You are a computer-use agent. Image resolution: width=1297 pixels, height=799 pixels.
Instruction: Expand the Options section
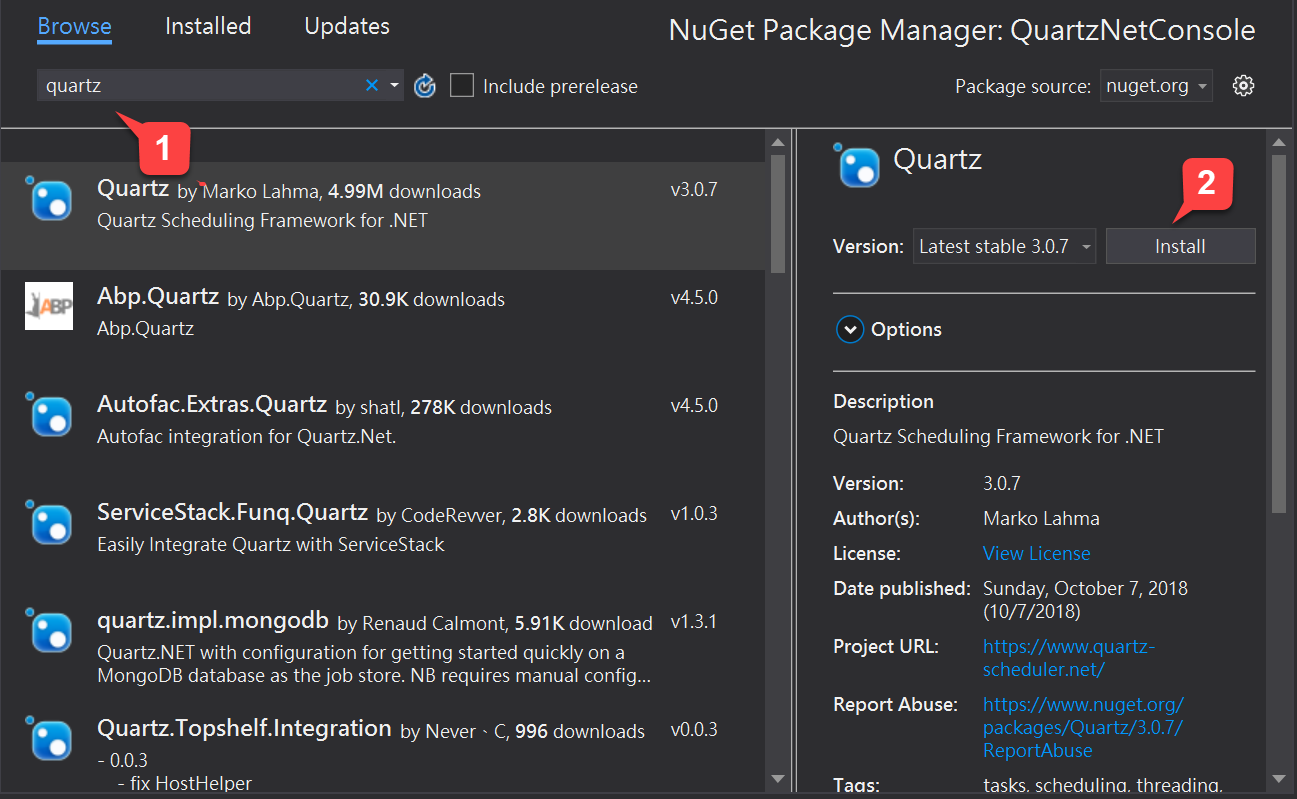[x=850, y=330]
